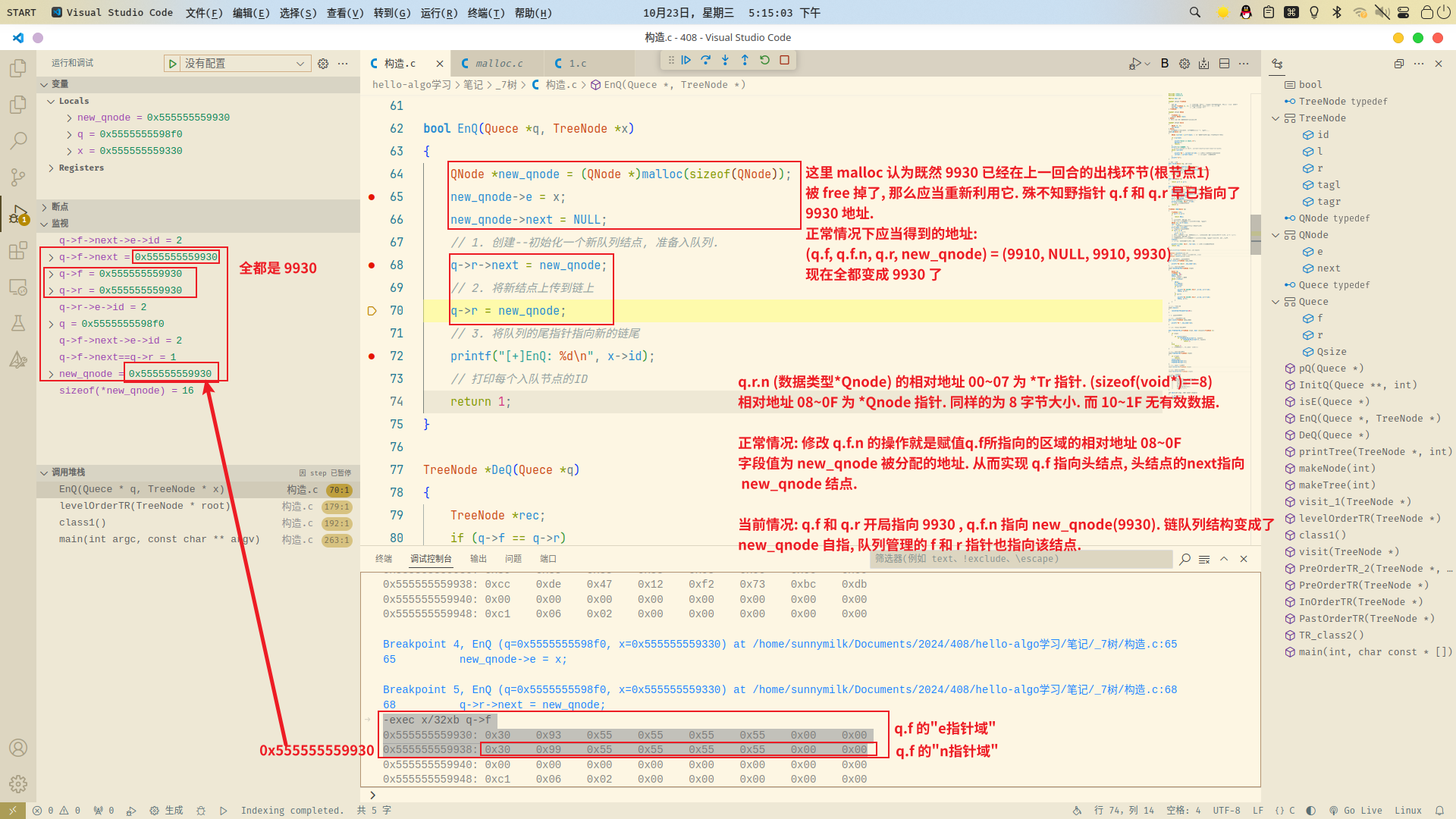This screenshot has width=1456, height=819.
Task: Click Go Live in status bar
Action: pyautogui.click(x=1354, y=811)
